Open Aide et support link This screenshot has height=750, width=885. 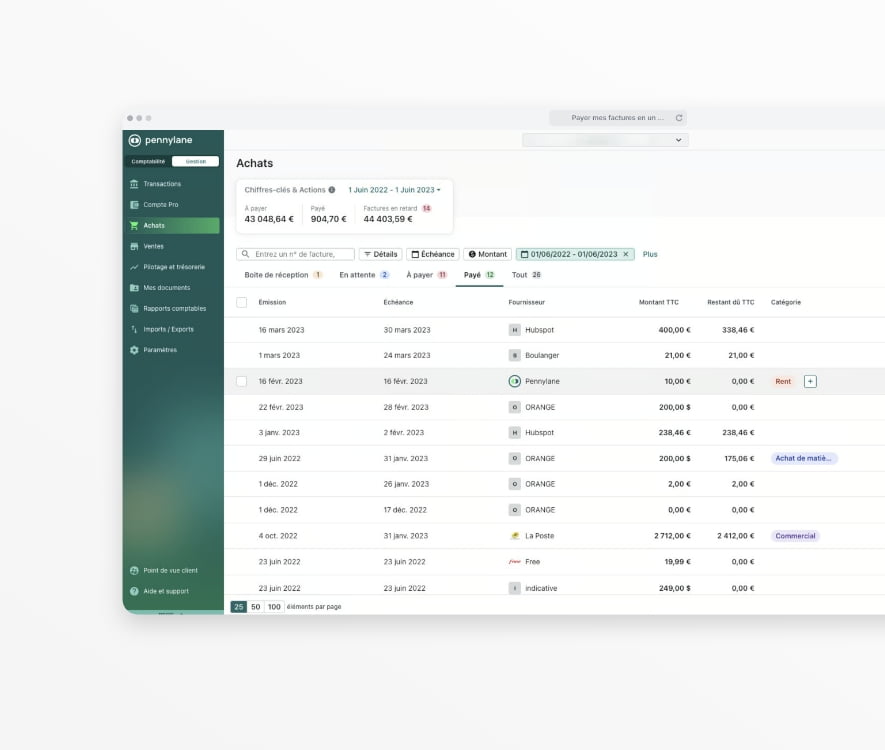pyautogui.click(x=166, y=591)
